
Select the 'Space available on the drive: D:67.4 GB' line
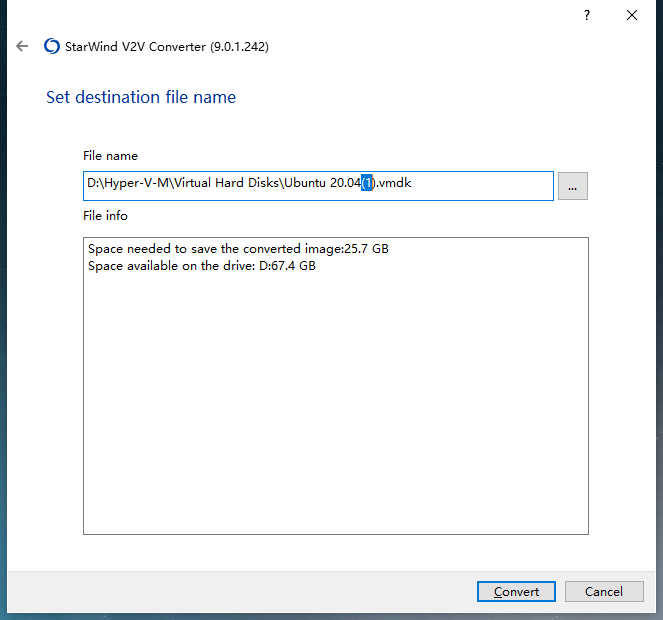point(202,266)
